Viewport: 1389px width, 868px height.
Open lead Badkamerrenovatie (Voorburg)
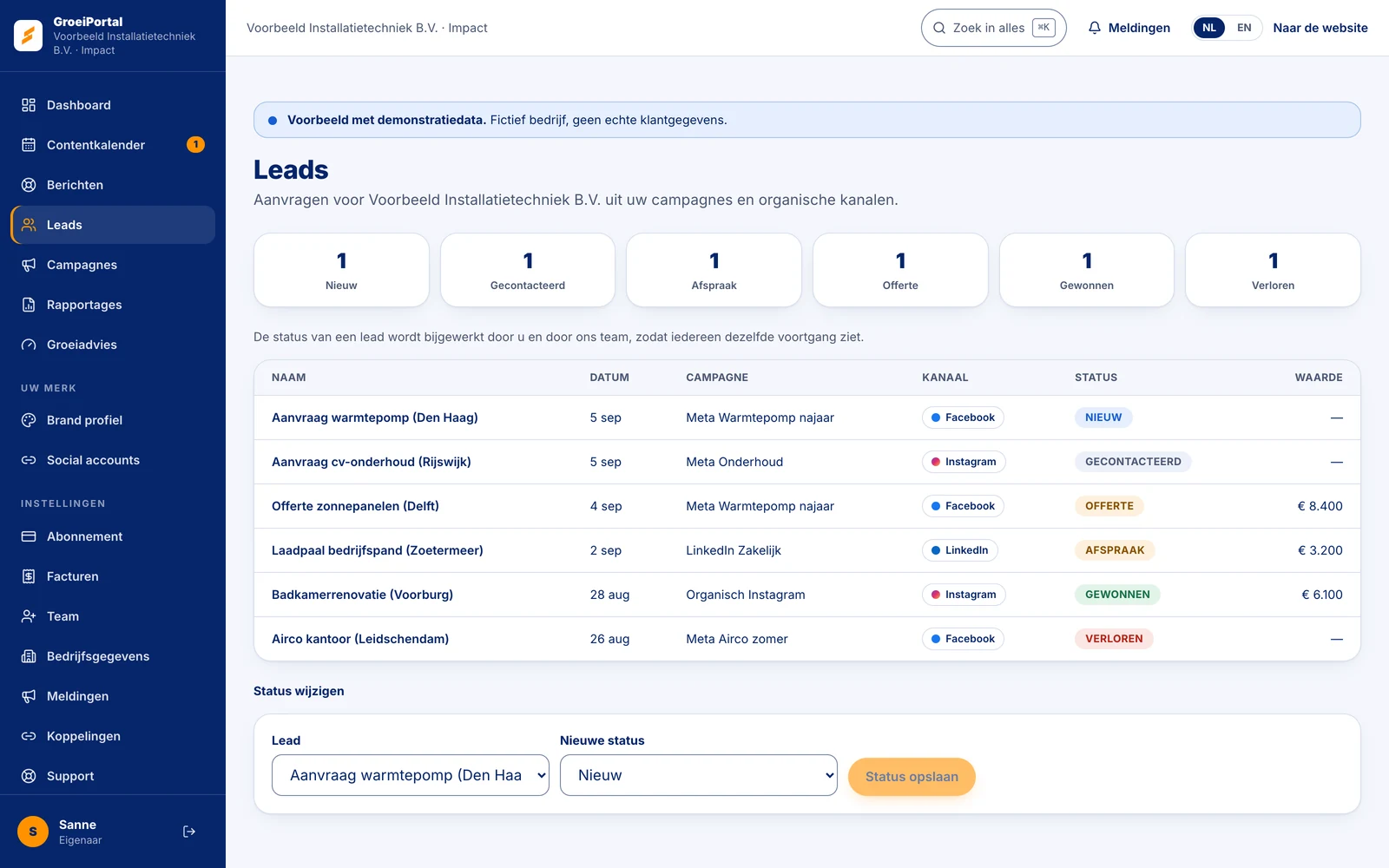point(362,595)
